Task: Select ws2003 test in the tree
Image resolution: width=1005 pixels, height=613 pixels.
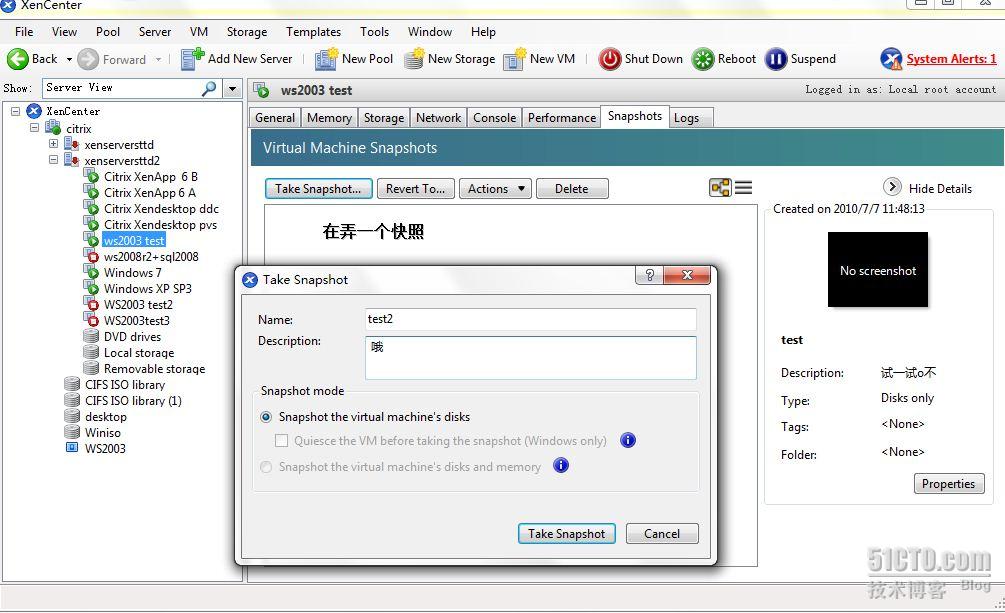Action: 134,240
